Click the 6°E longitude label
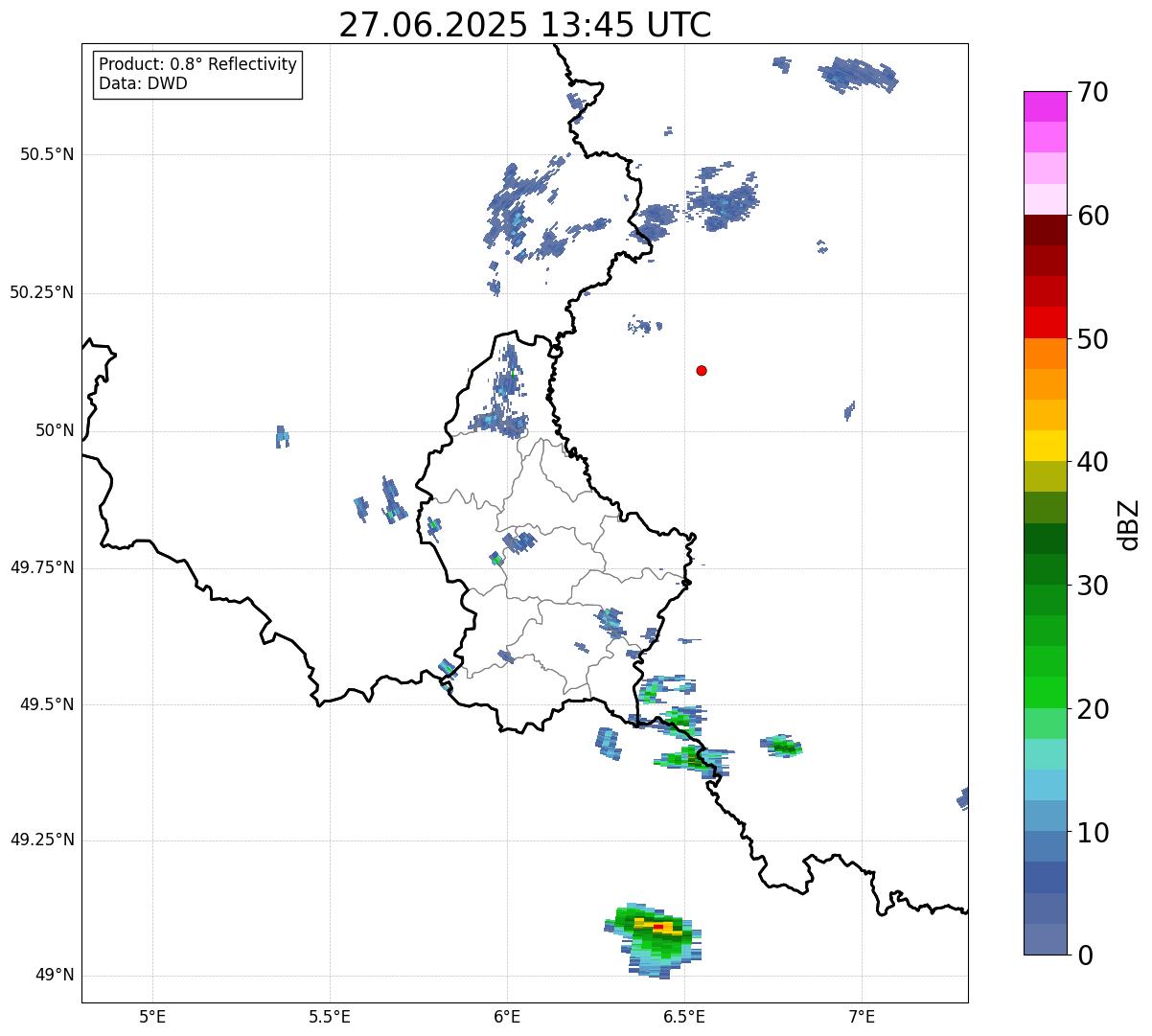The width and height of the screenshot is (1152, 1036). [x=507, y=1017]
